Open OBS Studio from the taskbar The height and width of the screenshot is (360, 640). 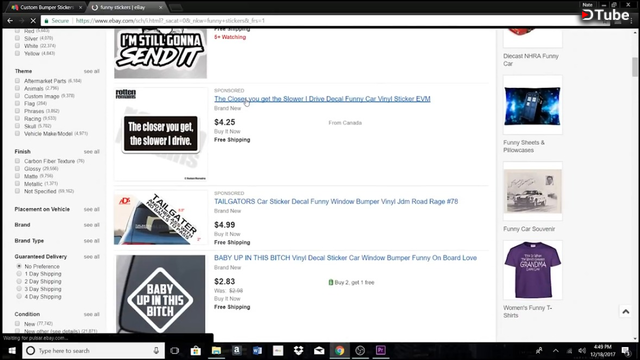tap(360, 351)
